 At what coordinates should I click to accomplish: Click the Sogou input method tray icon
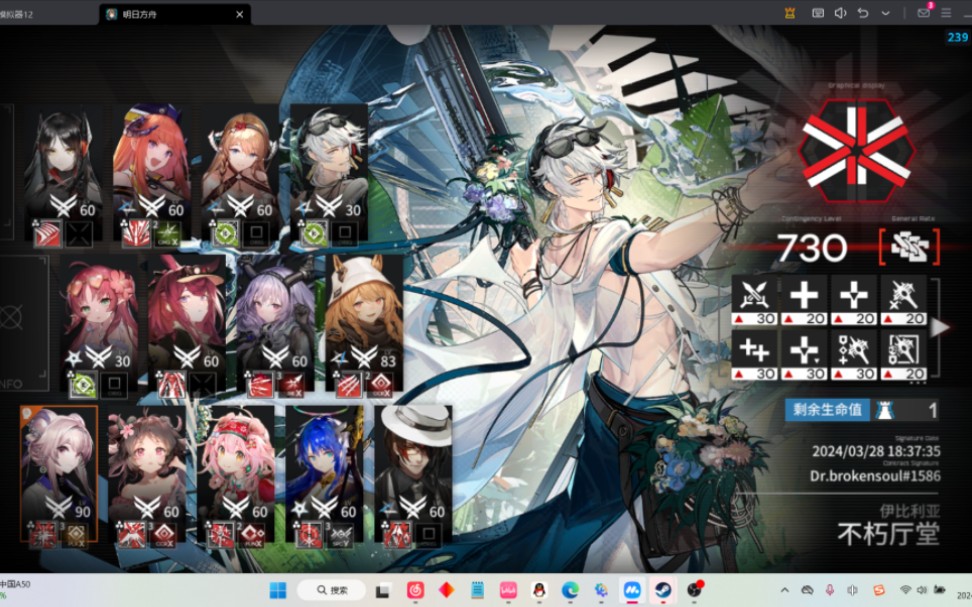pos(878,590)
